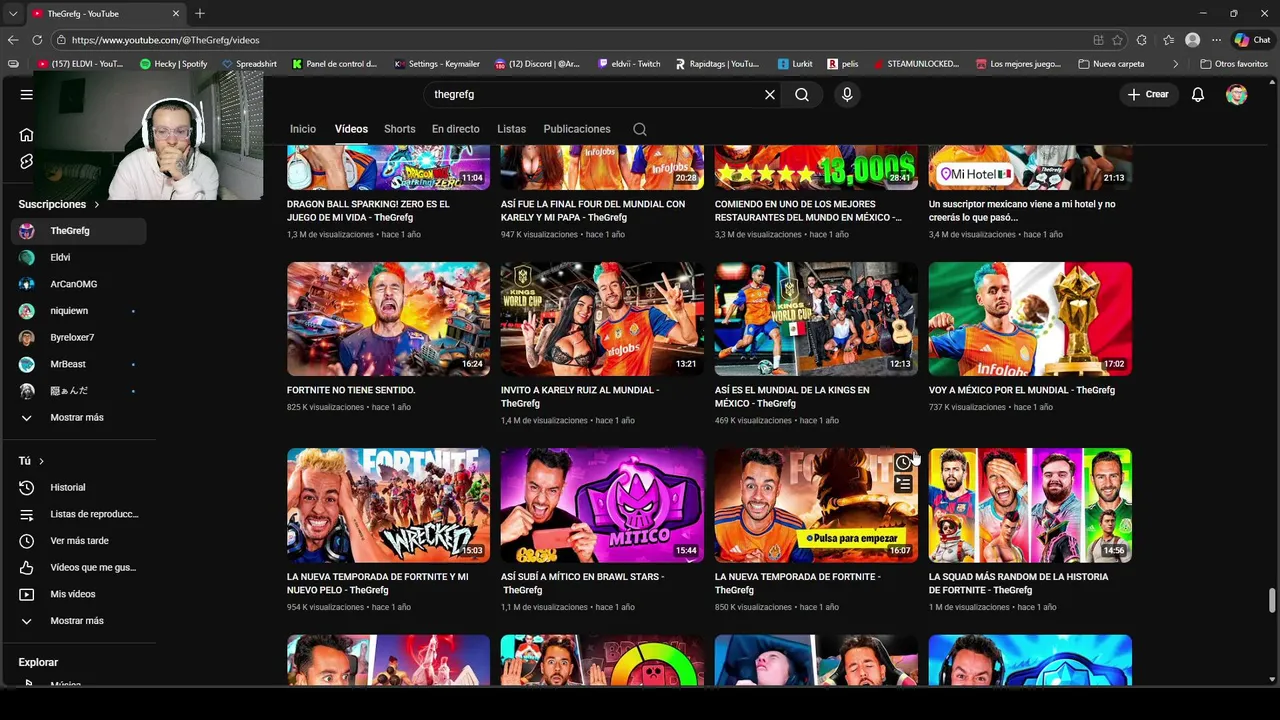Clear the search box with X

click(x=770, y=94)
